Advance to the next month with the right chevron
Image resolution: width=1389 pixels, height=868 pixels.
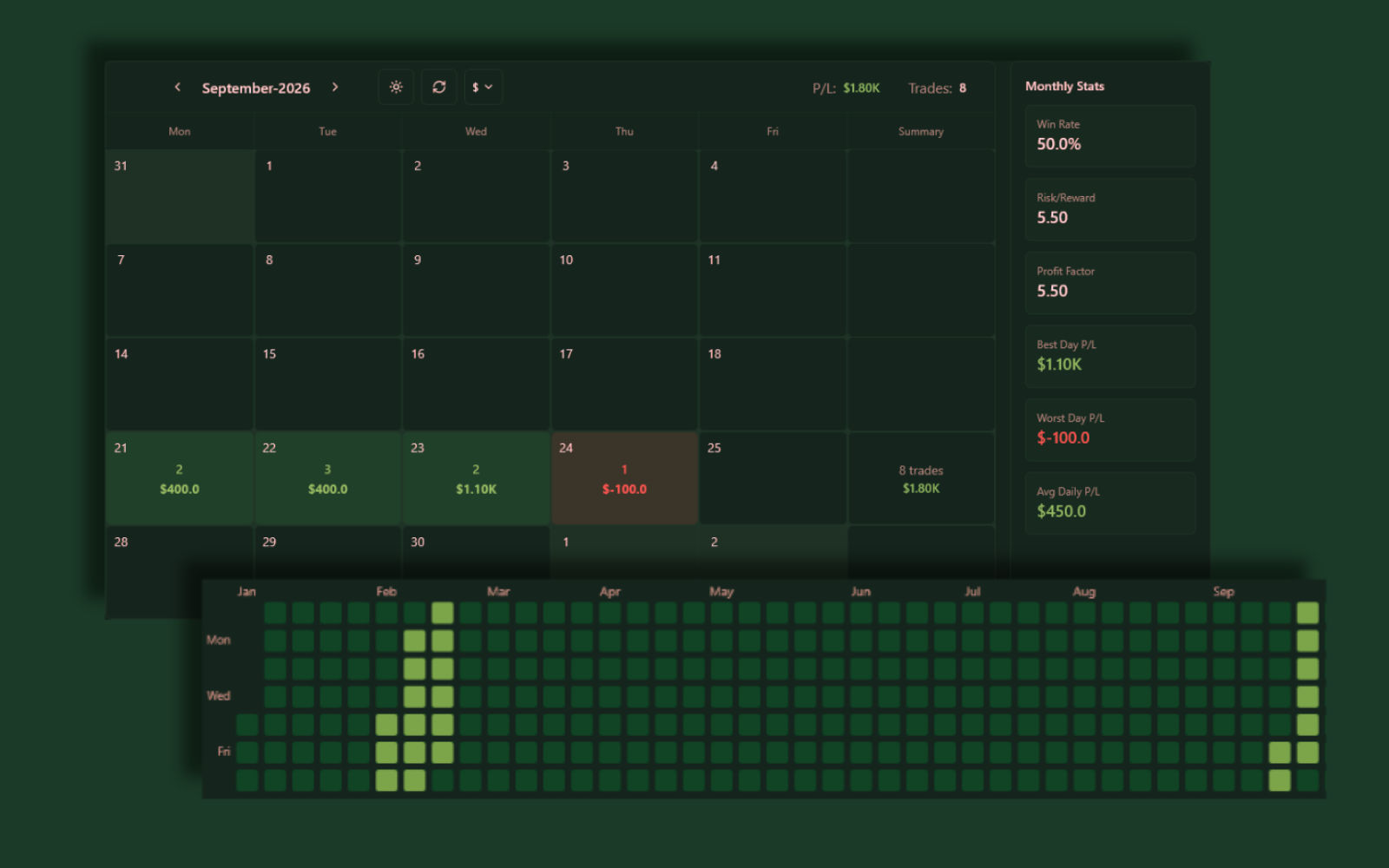click(335, 87)
